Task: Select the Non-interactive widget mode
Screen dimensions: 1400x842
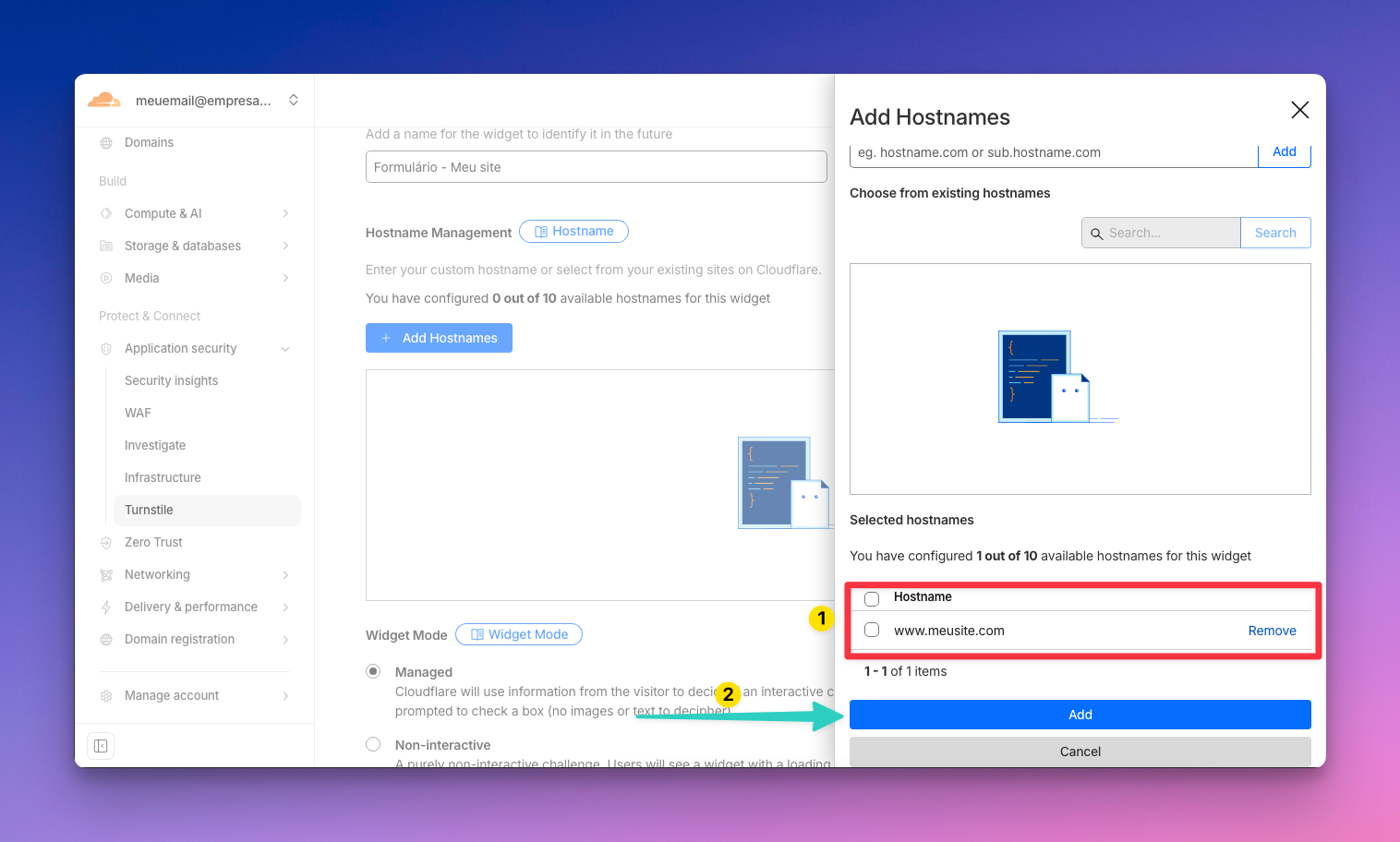Action: click(373, 744)
